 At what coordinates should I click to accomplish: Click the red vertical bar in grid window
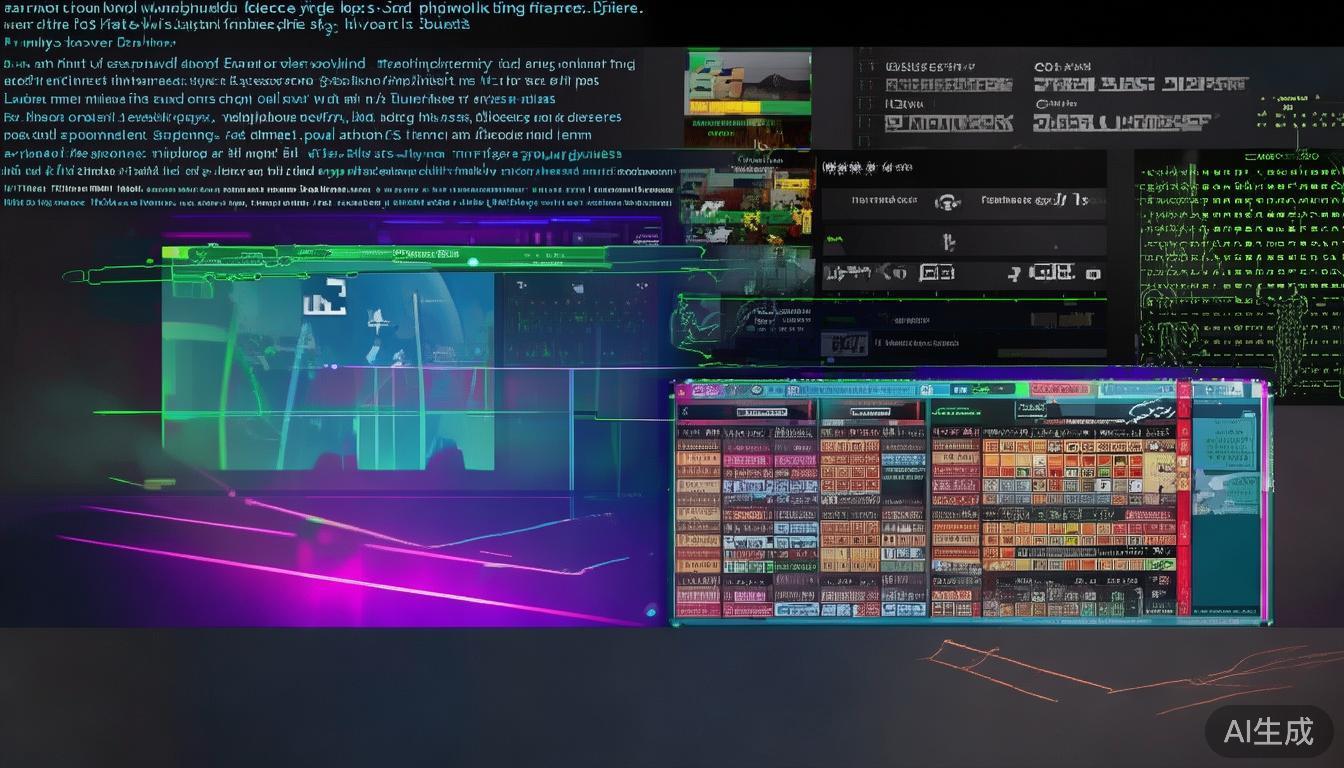click(x=1184, y=500)
